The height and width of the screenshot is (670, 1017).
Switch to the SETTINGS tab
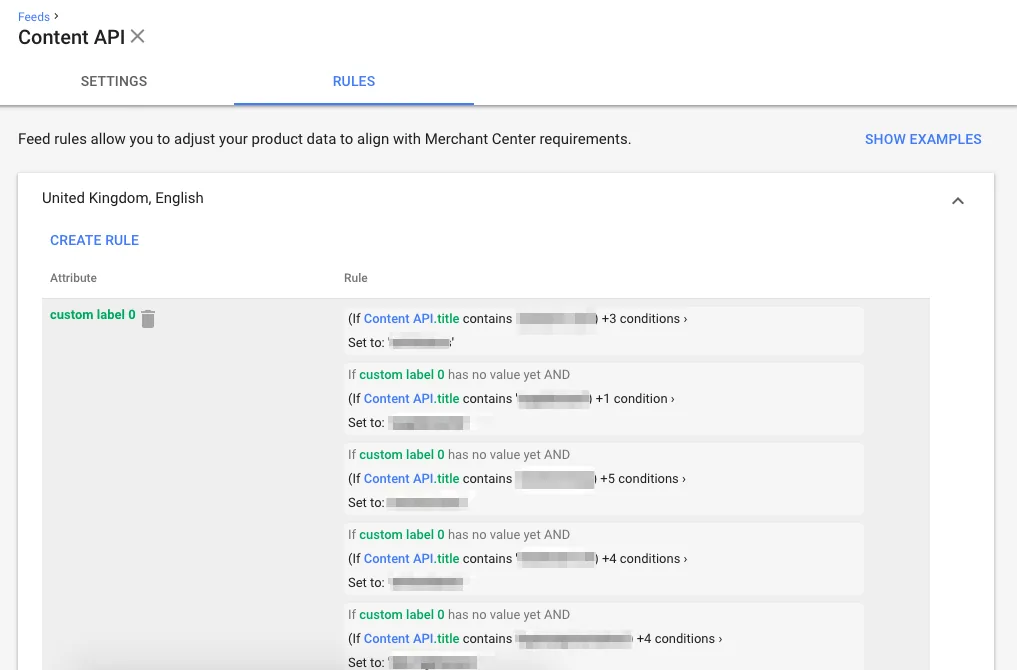click(x=113, y=81)
